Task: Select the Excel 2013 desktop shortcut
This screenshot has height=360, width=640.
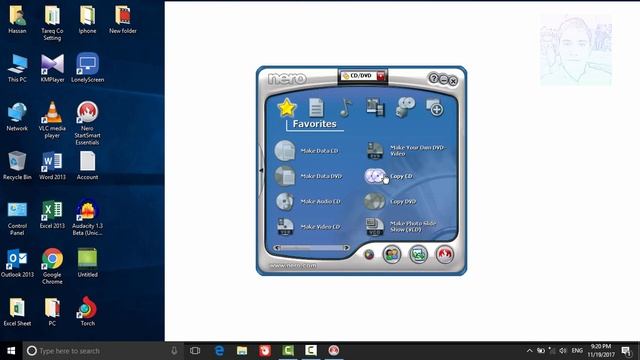Action: (52, 214)
